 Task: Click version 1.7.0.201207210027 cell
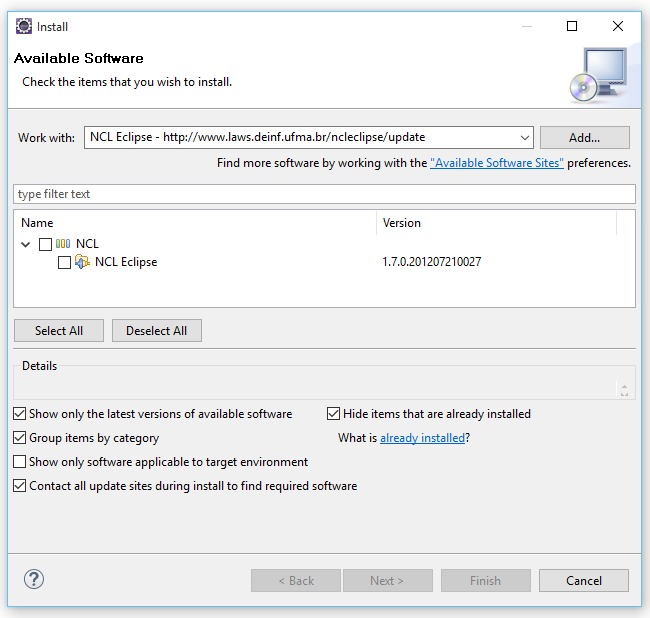(x=432, y=262)
